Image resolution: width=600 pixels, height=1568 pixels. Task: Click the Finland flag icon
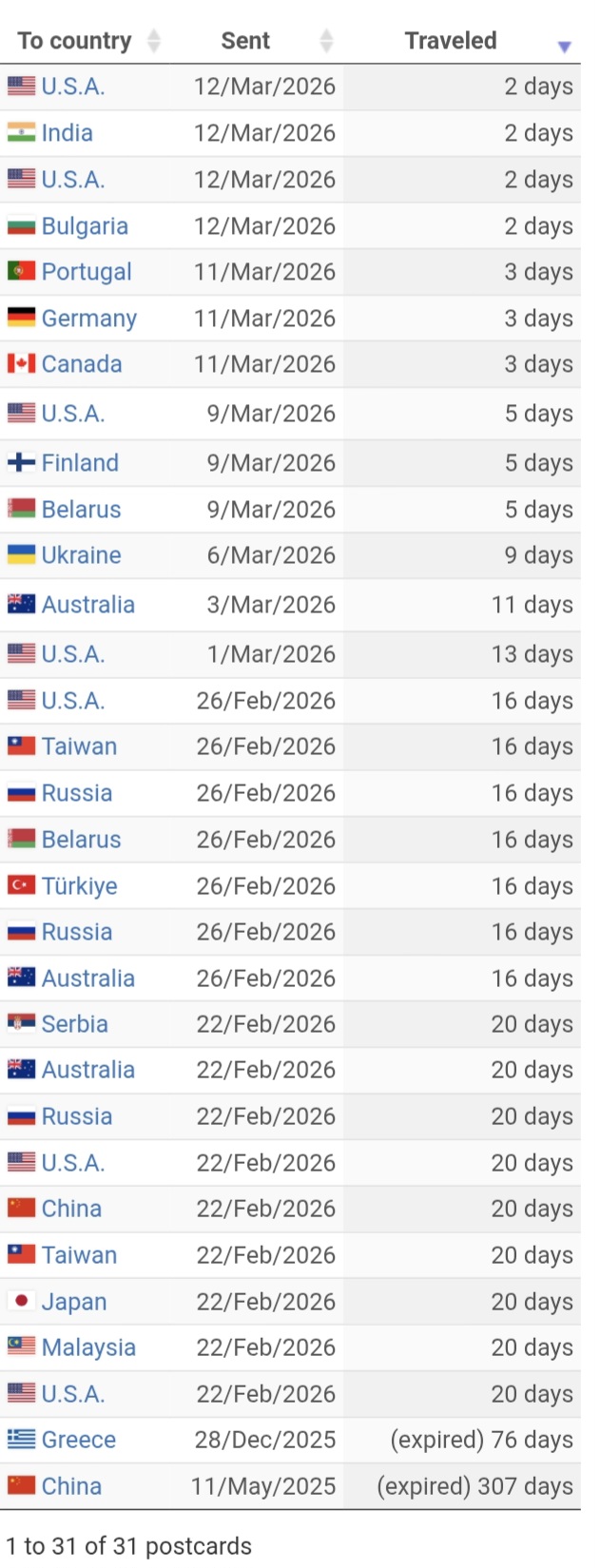click(21, 463)
